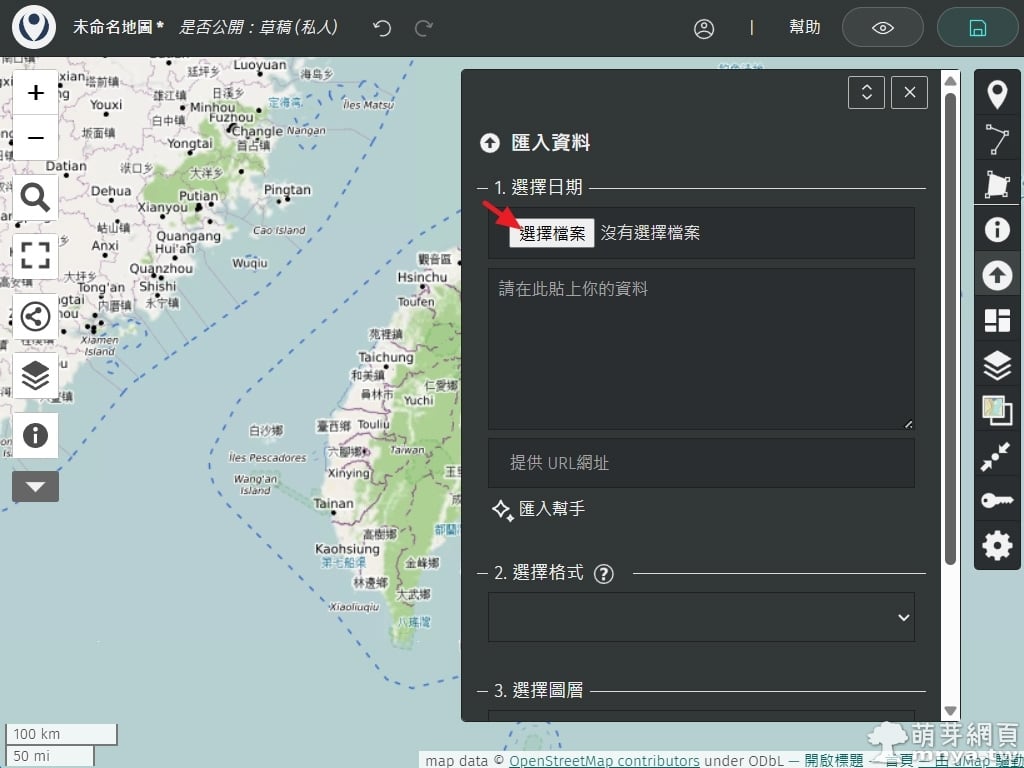This screenshot has height=768, width=1024.
Task: Expand more controls with down arrow
Action: click(35, 487)
